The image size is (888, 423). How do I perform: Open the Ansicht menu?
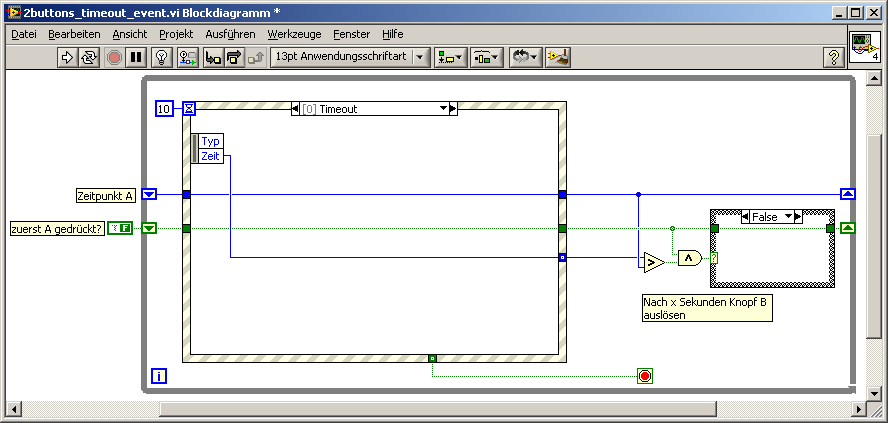tap(130, 34)
